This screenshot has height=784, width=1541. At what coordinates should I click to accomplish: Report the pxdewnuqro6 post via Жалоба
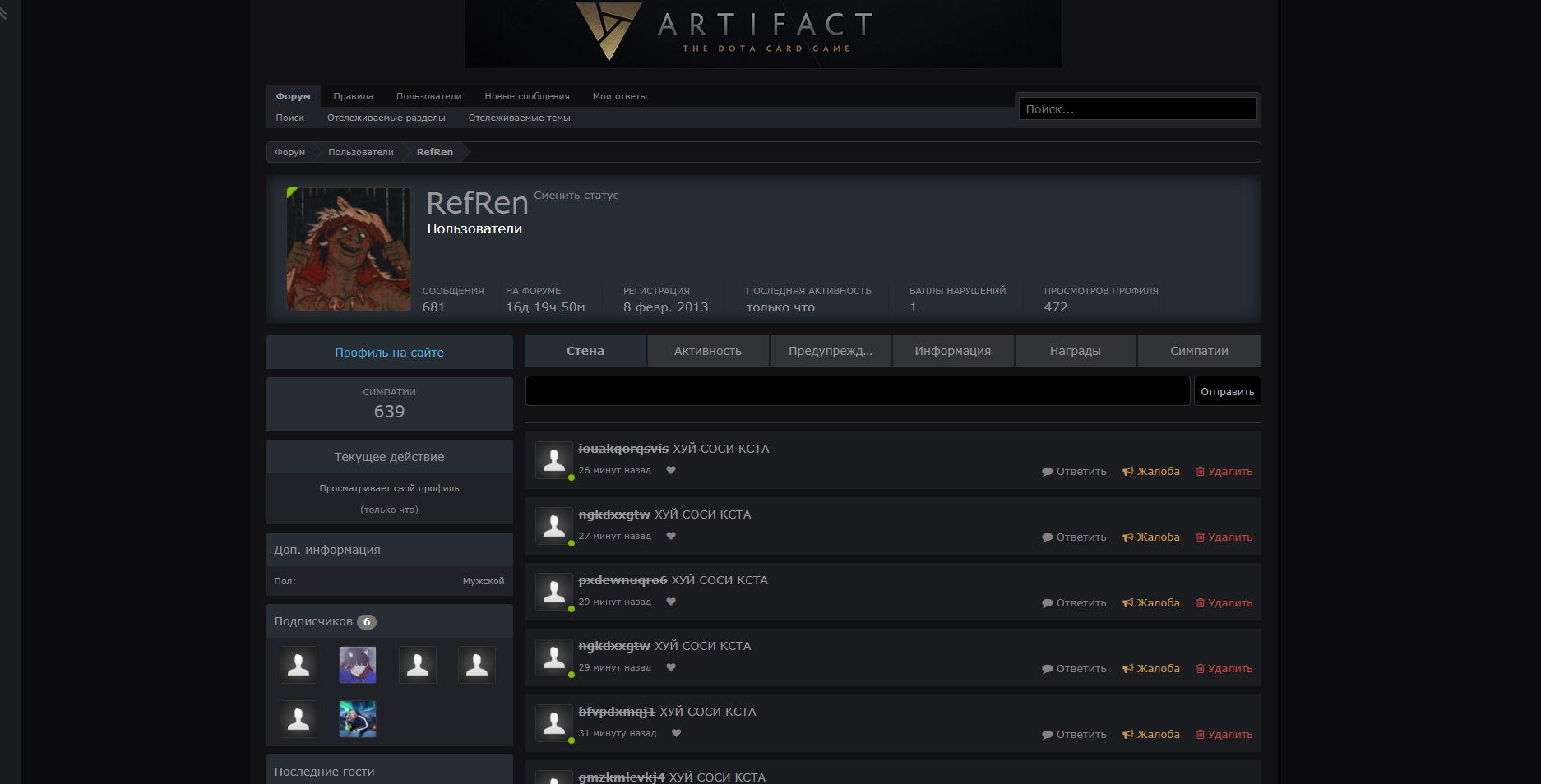[x=1151, y=602]
